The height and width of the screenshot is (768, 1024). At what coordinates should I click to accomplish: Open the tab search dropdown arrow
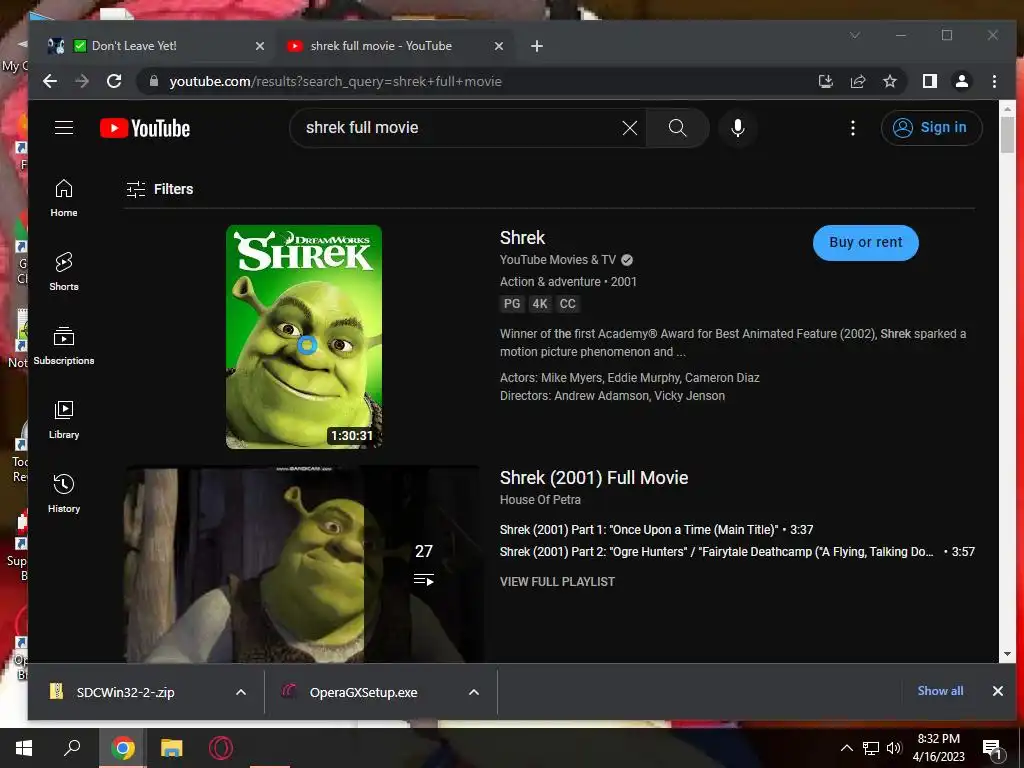point(855,35)
